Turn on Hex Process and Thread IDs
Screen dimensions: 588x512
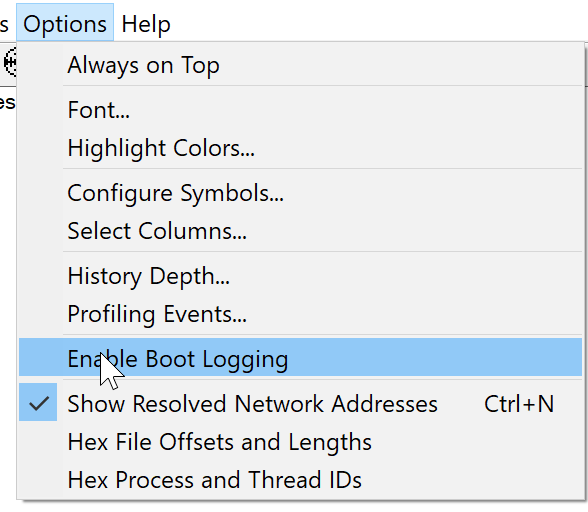click(300, 480)
